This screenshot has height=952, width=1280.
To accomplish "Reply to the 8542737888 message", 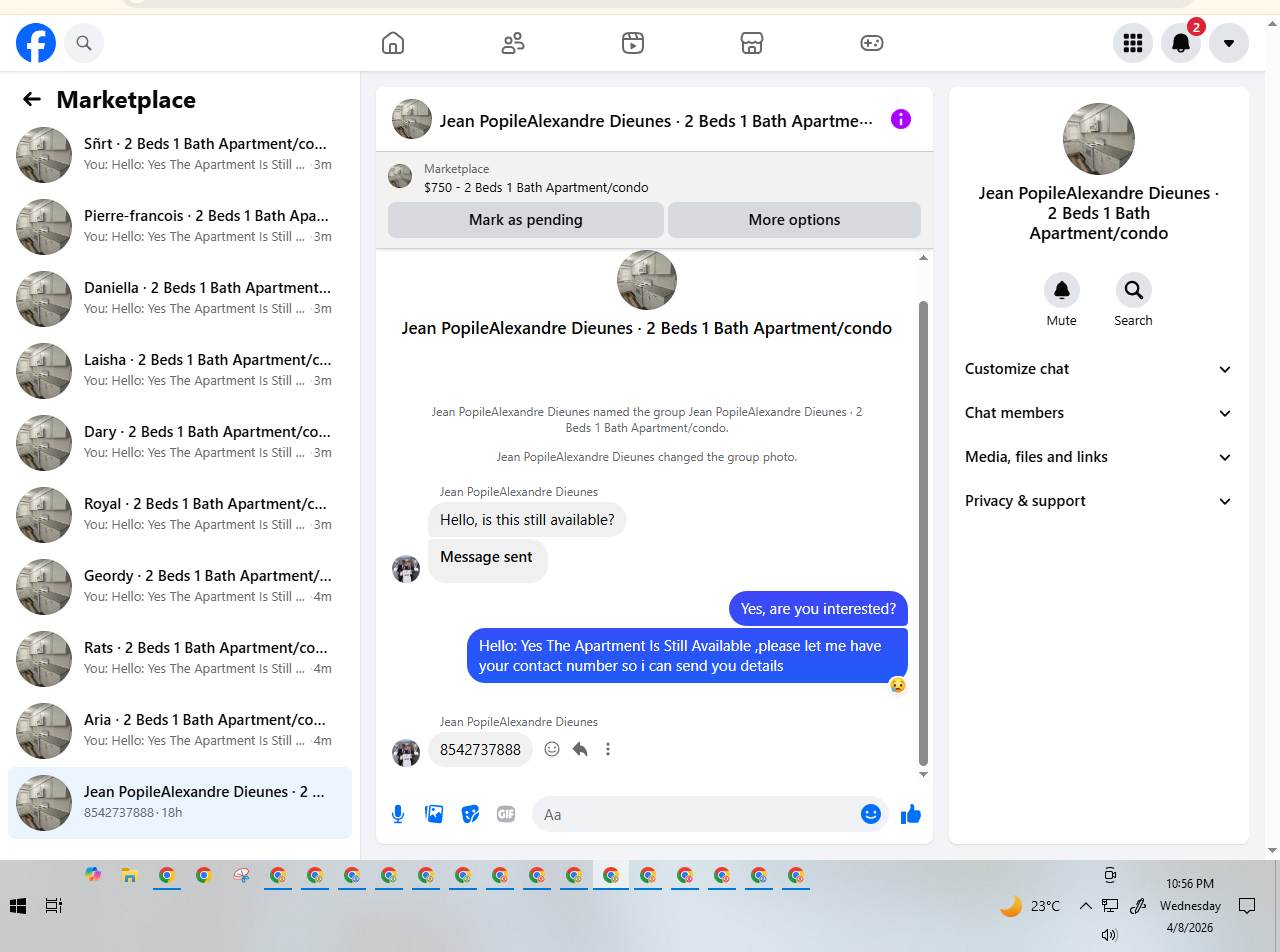I will pyautogui.click(x=580, y=749).
